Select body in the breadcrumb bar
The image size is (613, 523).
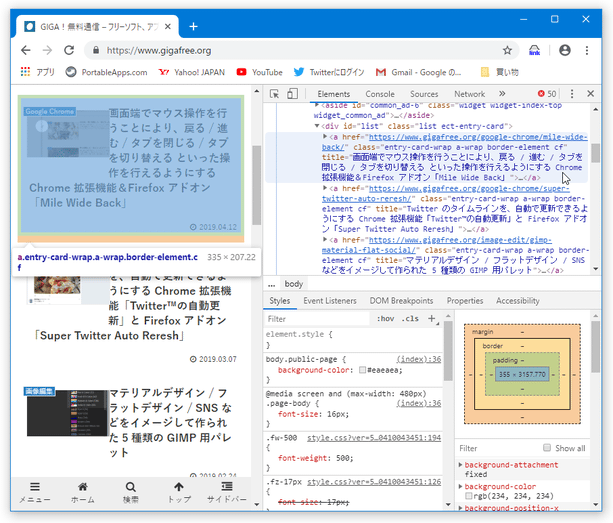point(294,284)
